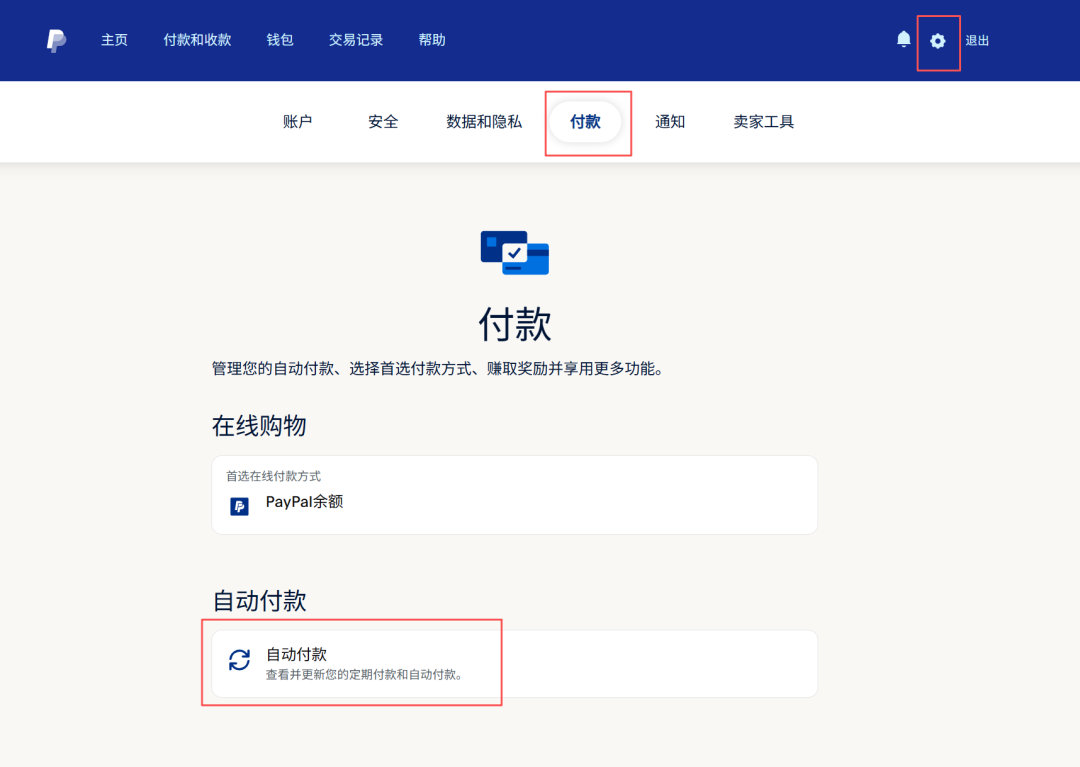Image resolution: width=1080 pixels, height=767 pixels.
Task: Click the settings gear icon
Action: [937, 40]
